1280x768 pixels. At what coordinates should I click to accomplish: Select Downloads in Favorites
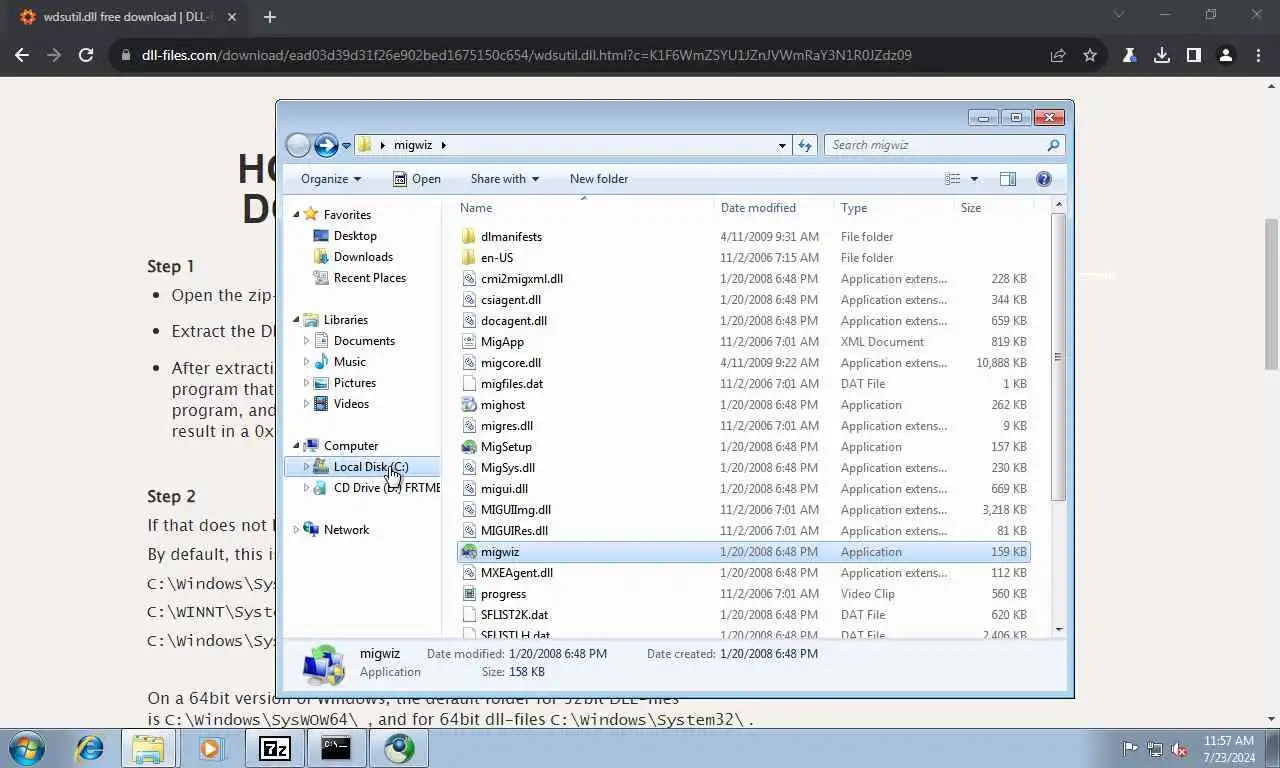tap(363, 257)
